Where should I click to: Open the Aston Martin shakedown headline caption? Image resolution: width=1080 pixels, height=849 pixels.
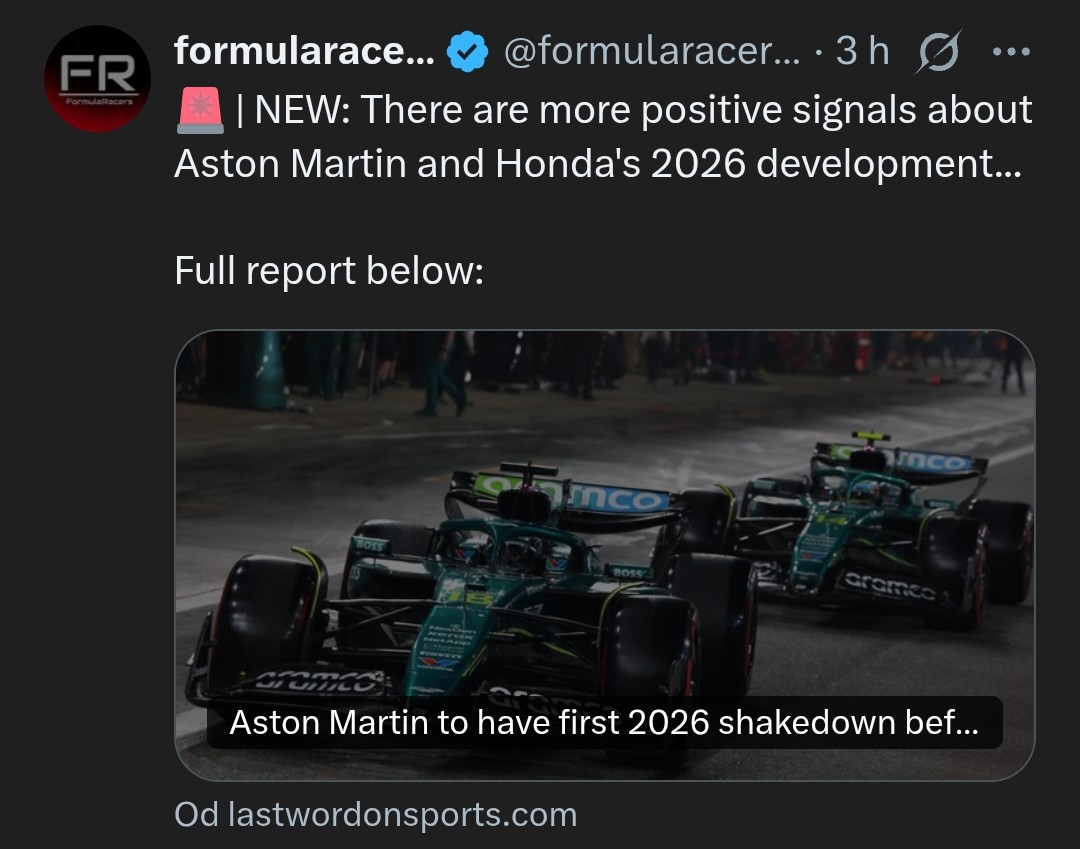604,723
